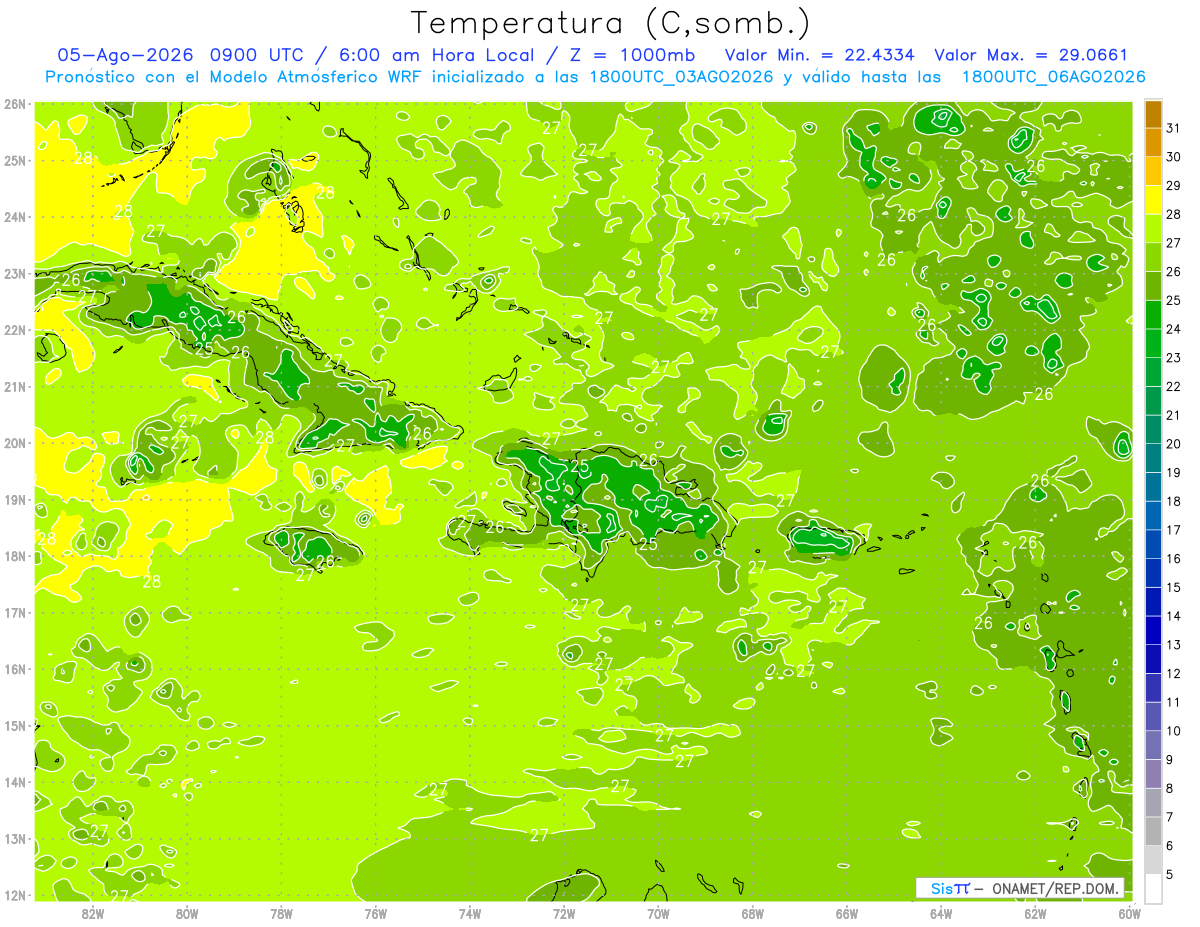Click the "66W" longitude axis label
Image resolution: width=1200 pixels, height=927 pixels.
[x=847, y=913]
